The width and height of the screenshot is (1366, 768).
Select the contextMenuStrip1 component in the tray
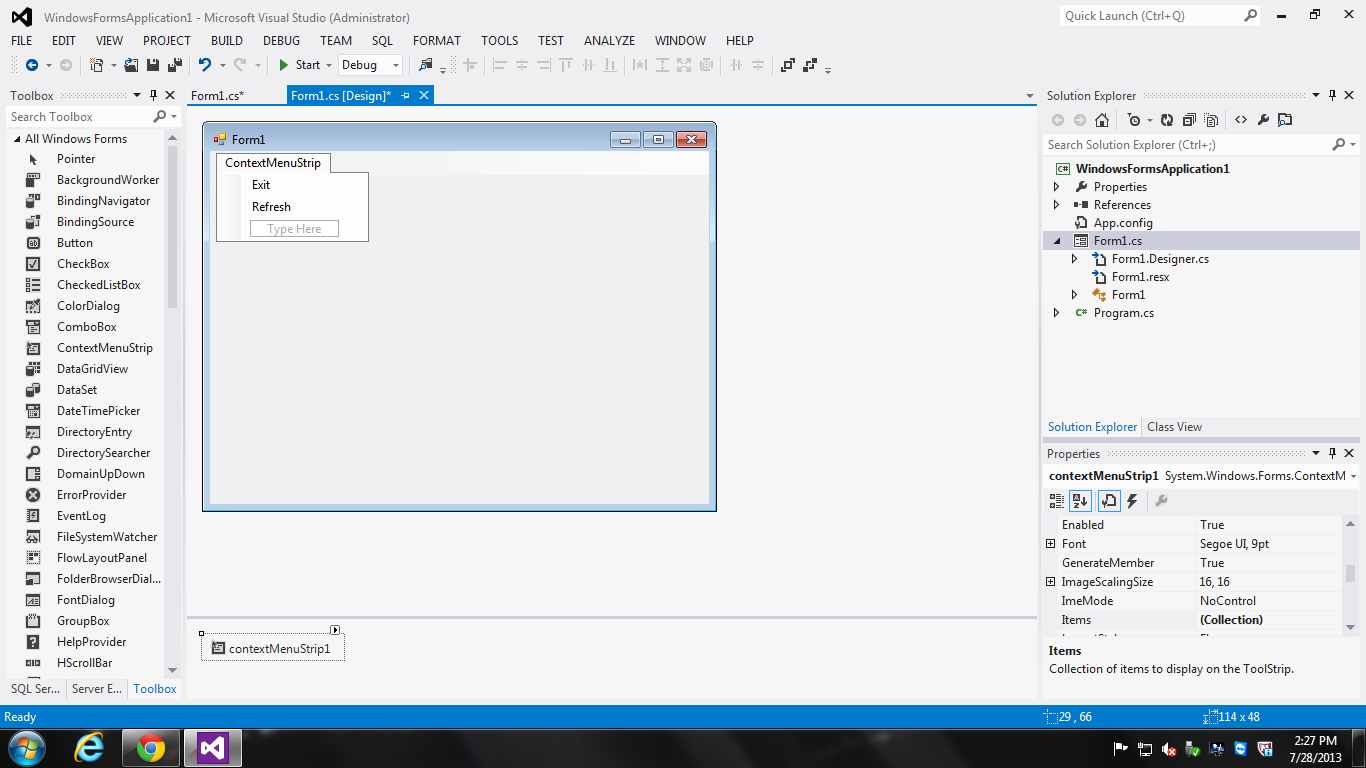click(x=272, y=648)
